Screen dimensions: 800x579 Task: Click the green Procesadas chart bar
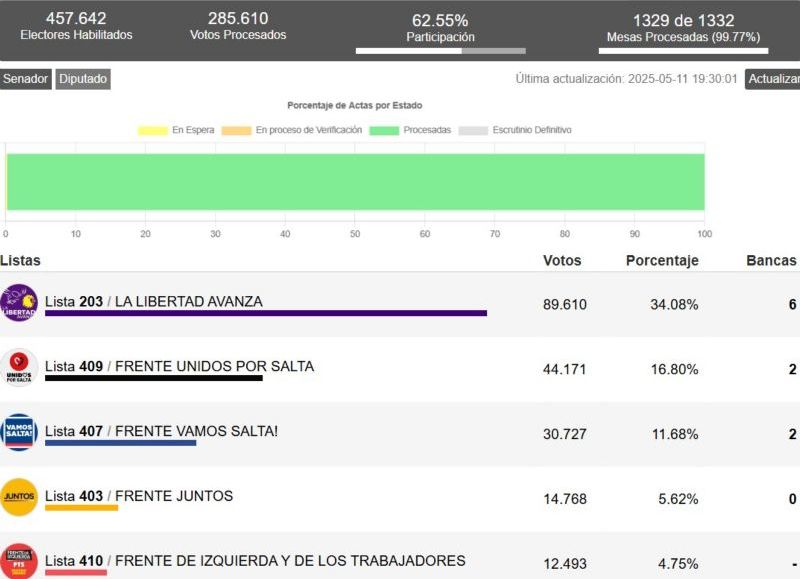coord(355,182)
